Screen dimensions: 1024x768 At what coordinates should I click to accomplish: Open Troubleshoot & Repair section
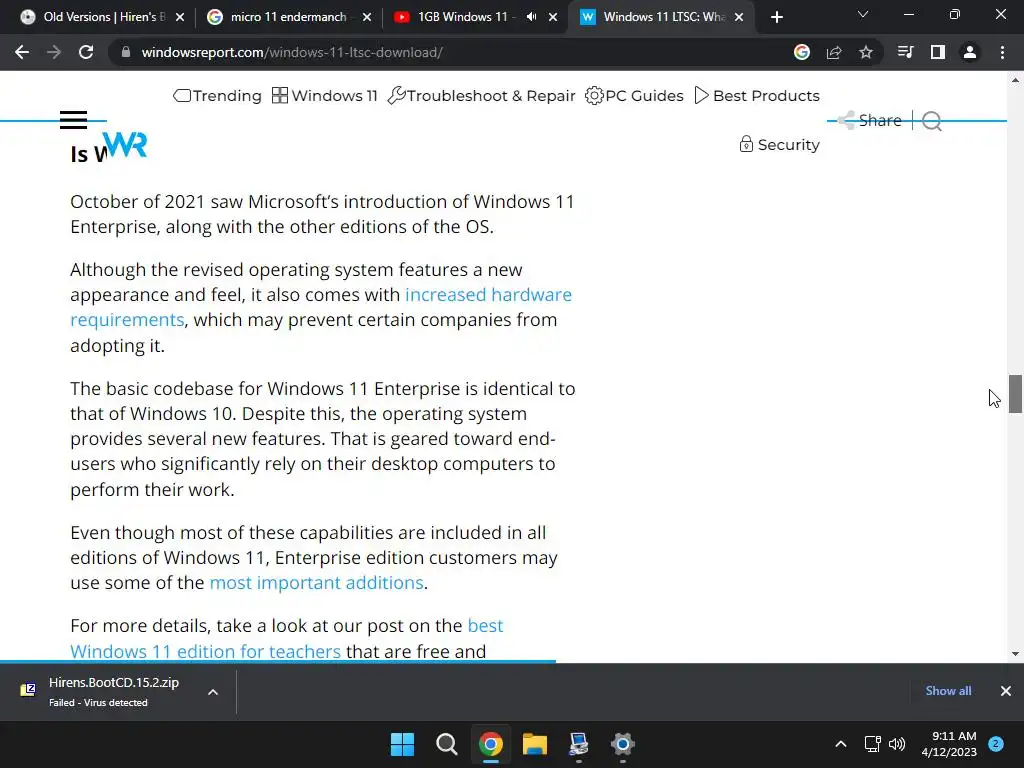pyautogui.click(x=481, y=95)
